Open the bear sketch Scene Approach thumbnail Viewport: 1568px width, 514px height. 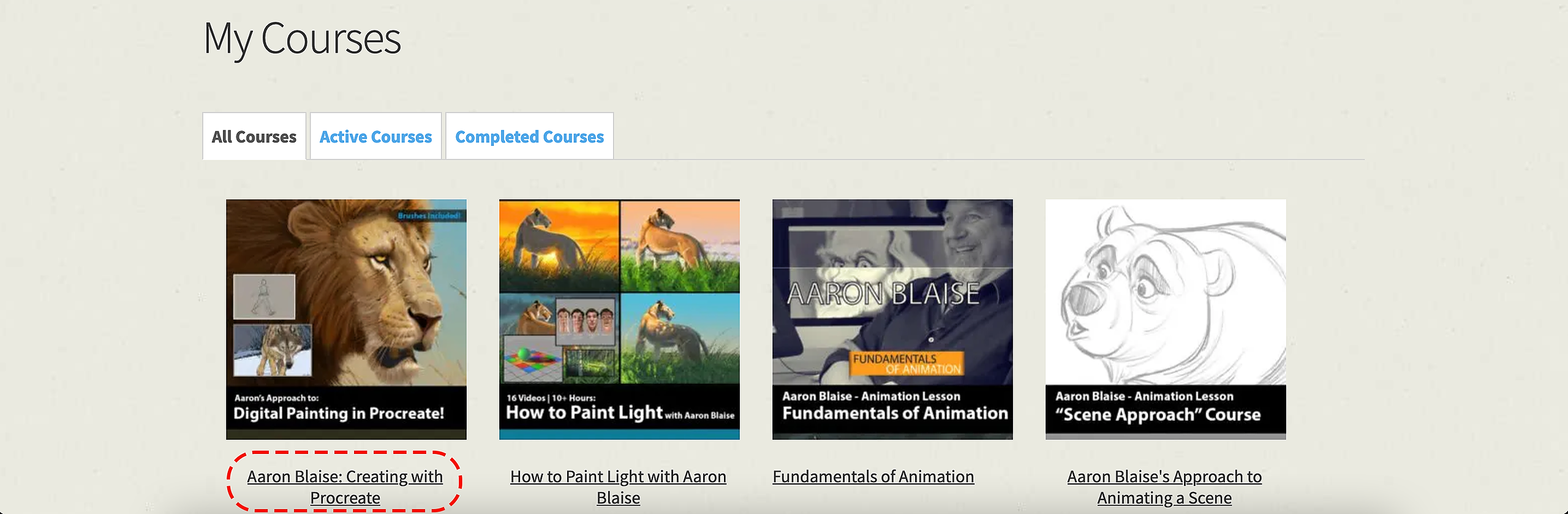click(x=1166, y=319)
